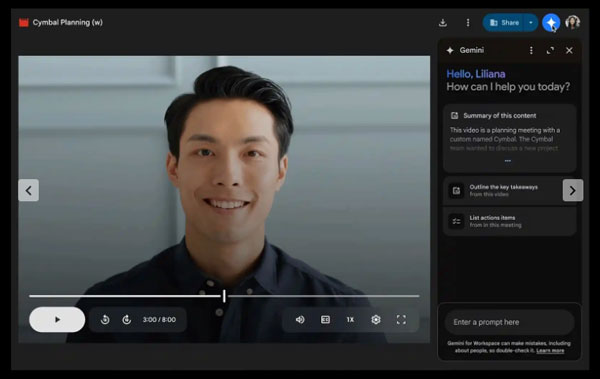Play the video
This screenshot has height=379, width=600.
coord(57,320)
